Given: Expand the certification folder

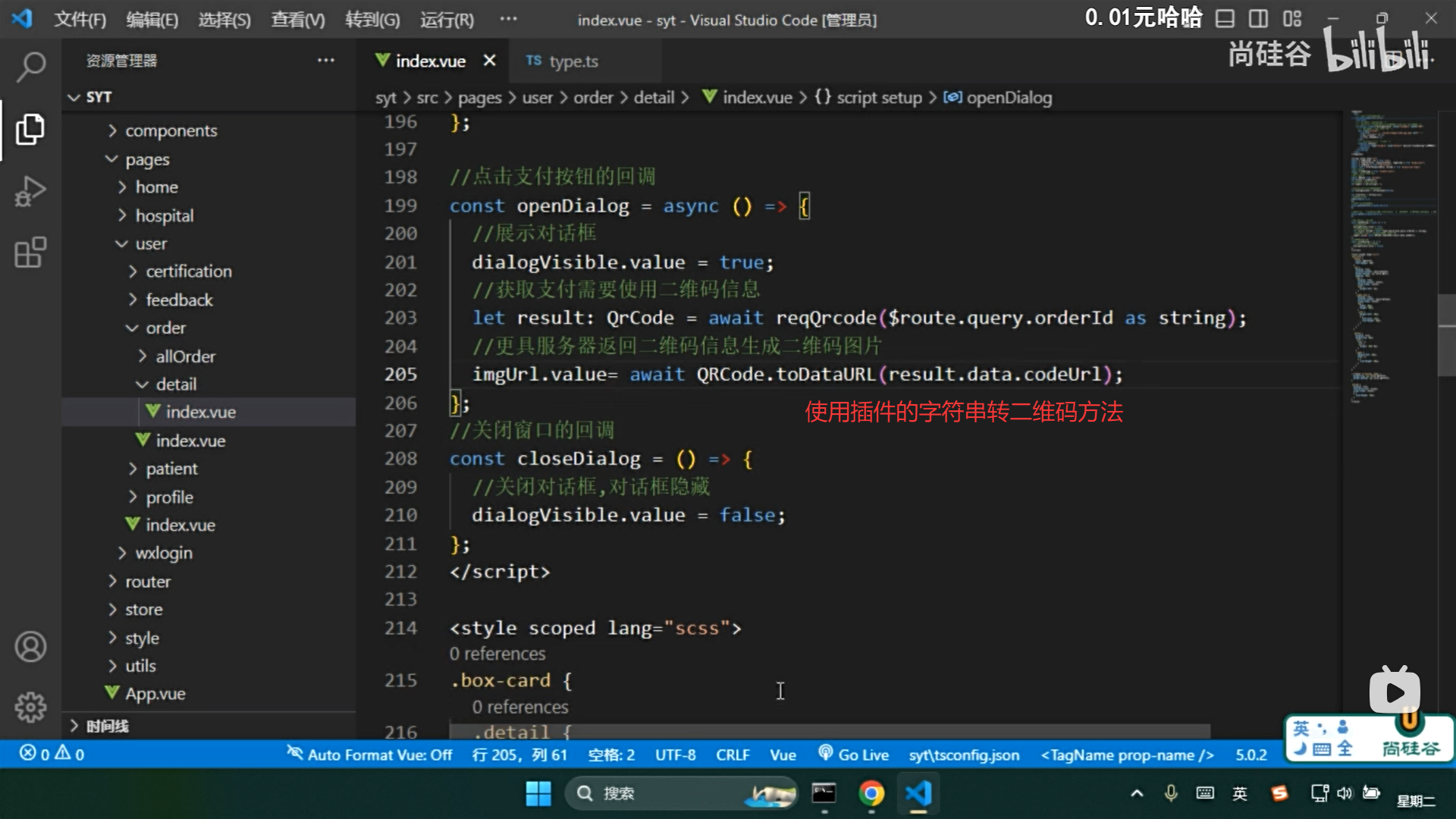Looking at the screenshot, I should 188,271.
